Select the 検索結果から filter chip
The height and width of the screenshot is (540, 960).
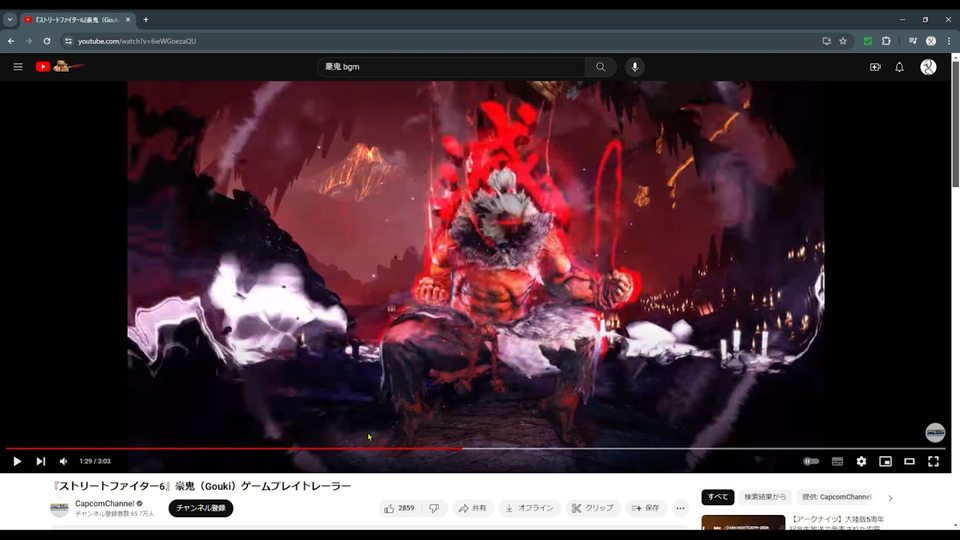(765, 497)
